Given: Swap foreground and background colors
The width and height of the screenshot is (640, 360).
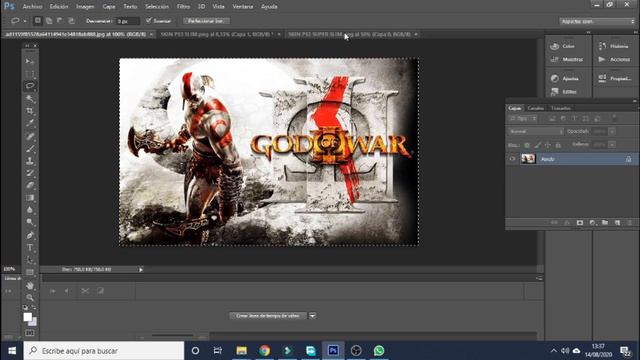Looking at the screenshot, I should pyautogui.click(x=34, y=307).
